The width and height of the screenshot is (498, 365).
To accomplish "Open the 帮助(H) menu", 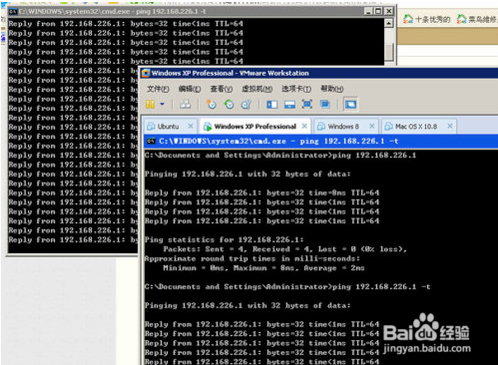I will coord(332,89).
